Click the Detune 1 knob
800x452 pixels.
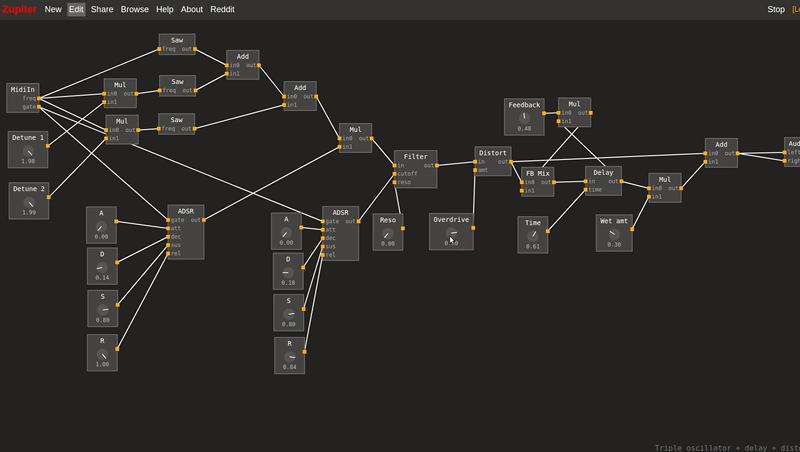pos(28,150)
